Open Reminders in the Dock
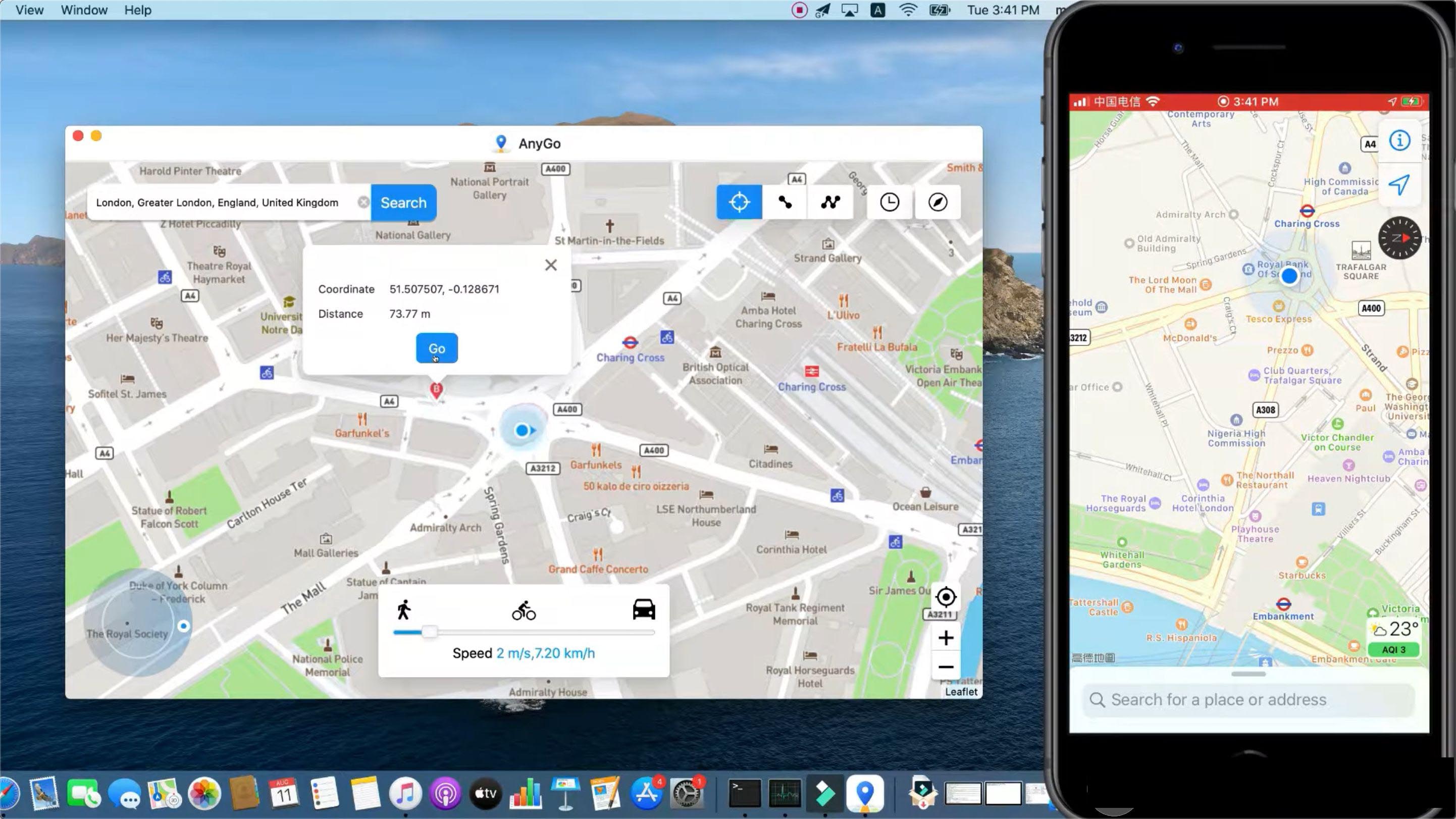This screenshot has width=1456, height=819. pos(325,793)
